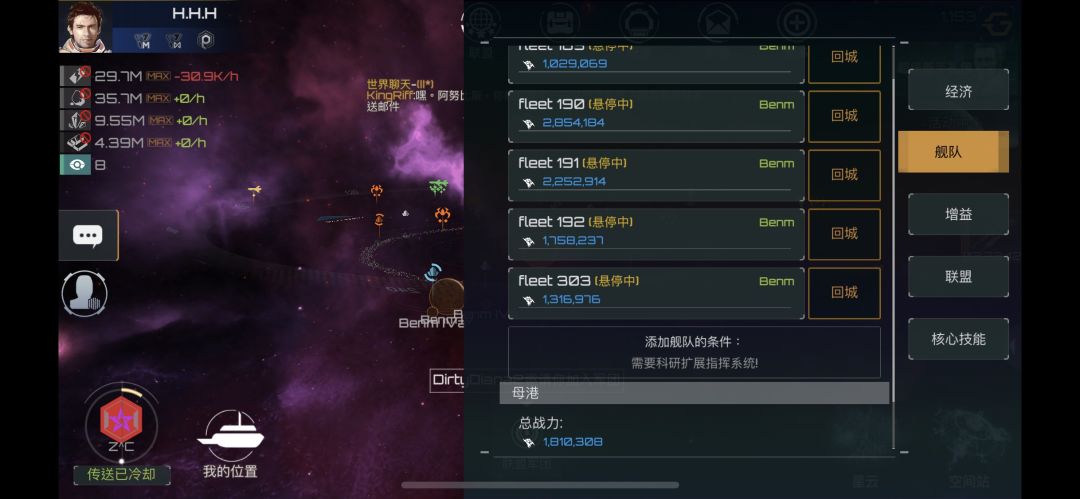Tap the resource icon showing 4.39M

[75, 143]
